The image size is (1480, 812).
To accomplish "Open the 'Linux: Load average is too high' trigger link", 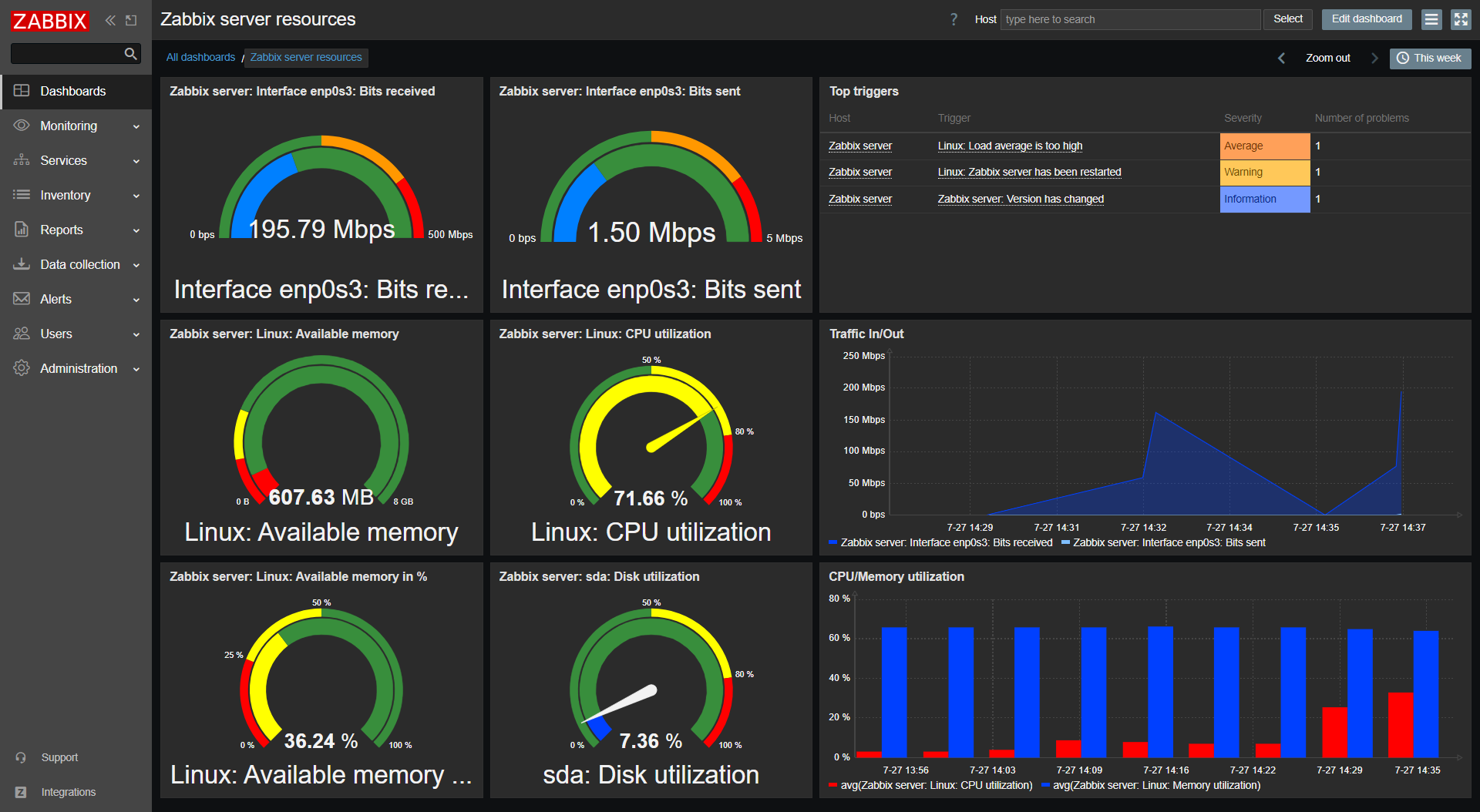I will click(1010, 146).
